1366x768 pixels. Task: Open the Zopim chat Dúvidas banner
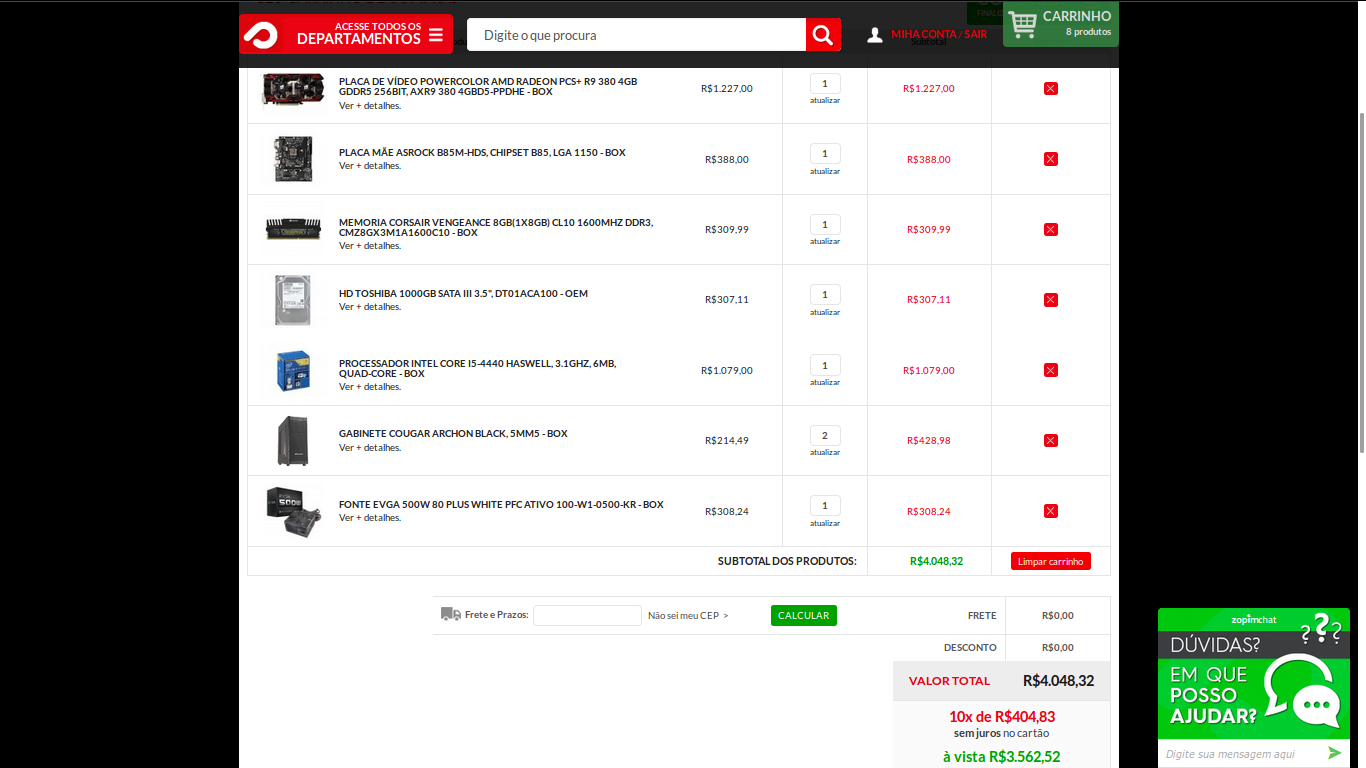tap(1254, 675)
